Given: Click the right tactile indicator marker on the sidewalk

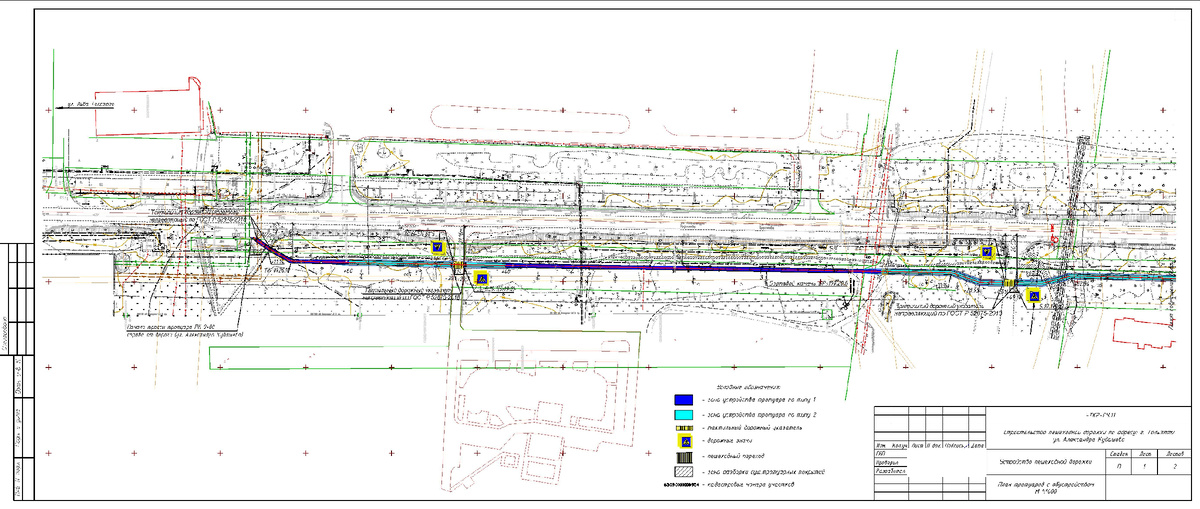Looking at the screenshot, I should click(x=1011, y=283).
